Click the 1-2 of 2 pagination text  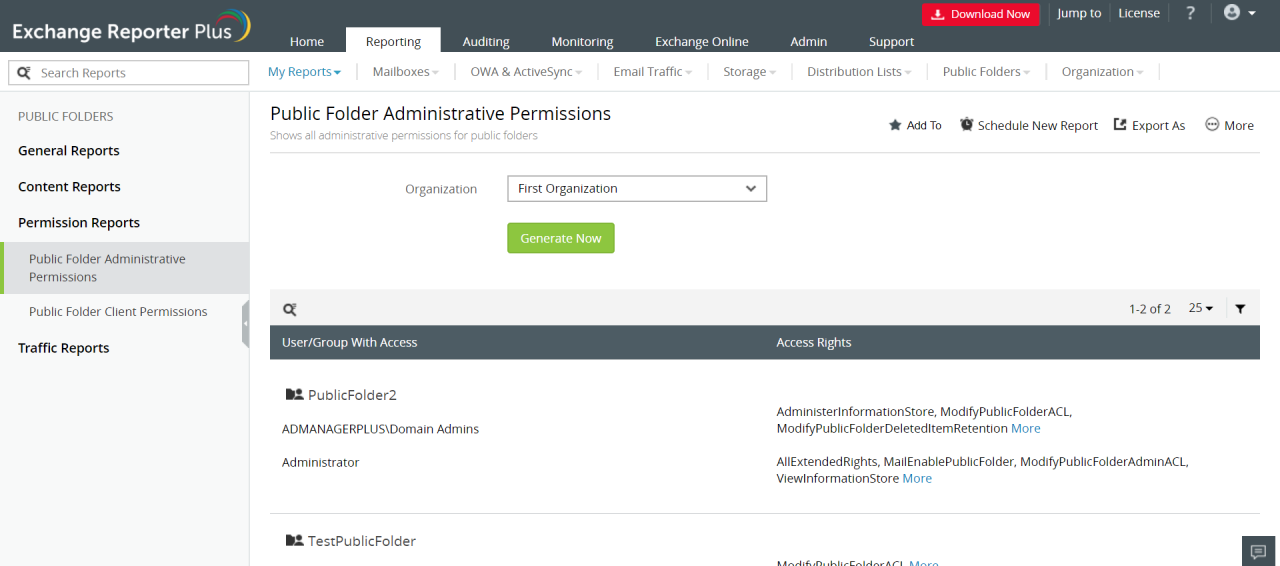pos(1150,309)
